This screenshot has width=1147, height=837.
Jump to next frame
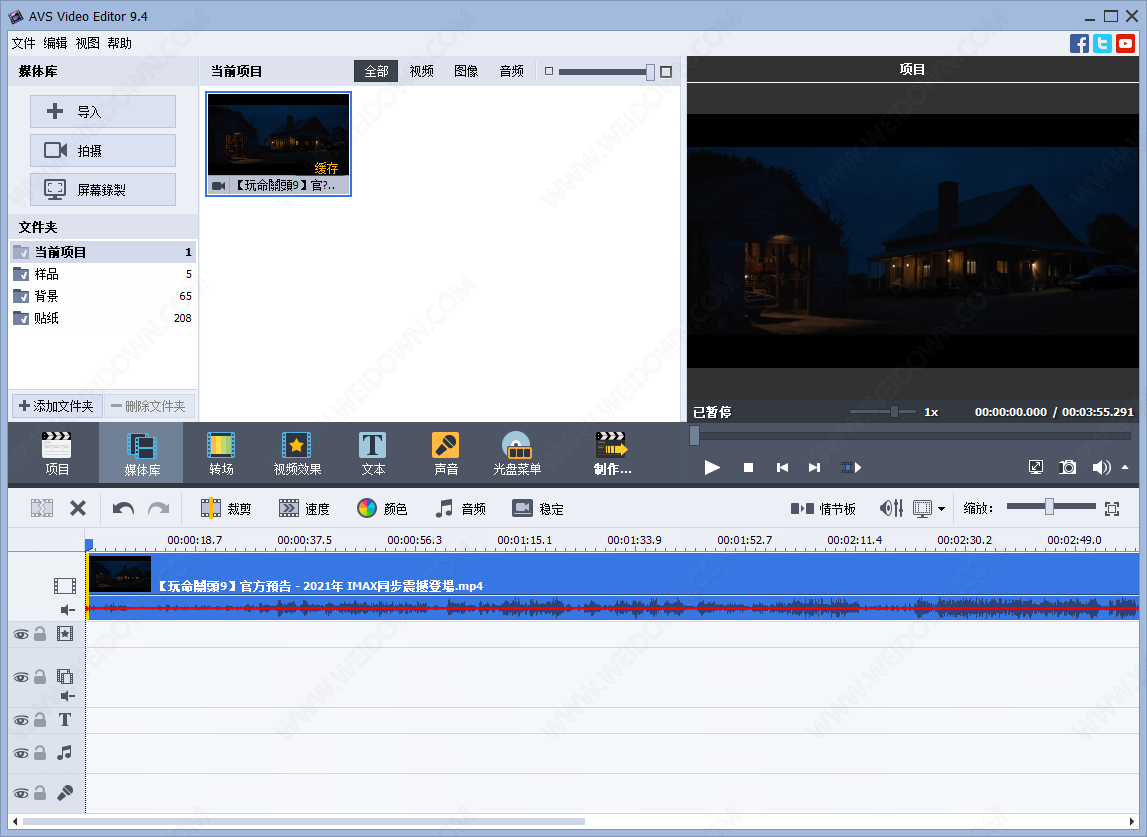[x=814, y=467]
